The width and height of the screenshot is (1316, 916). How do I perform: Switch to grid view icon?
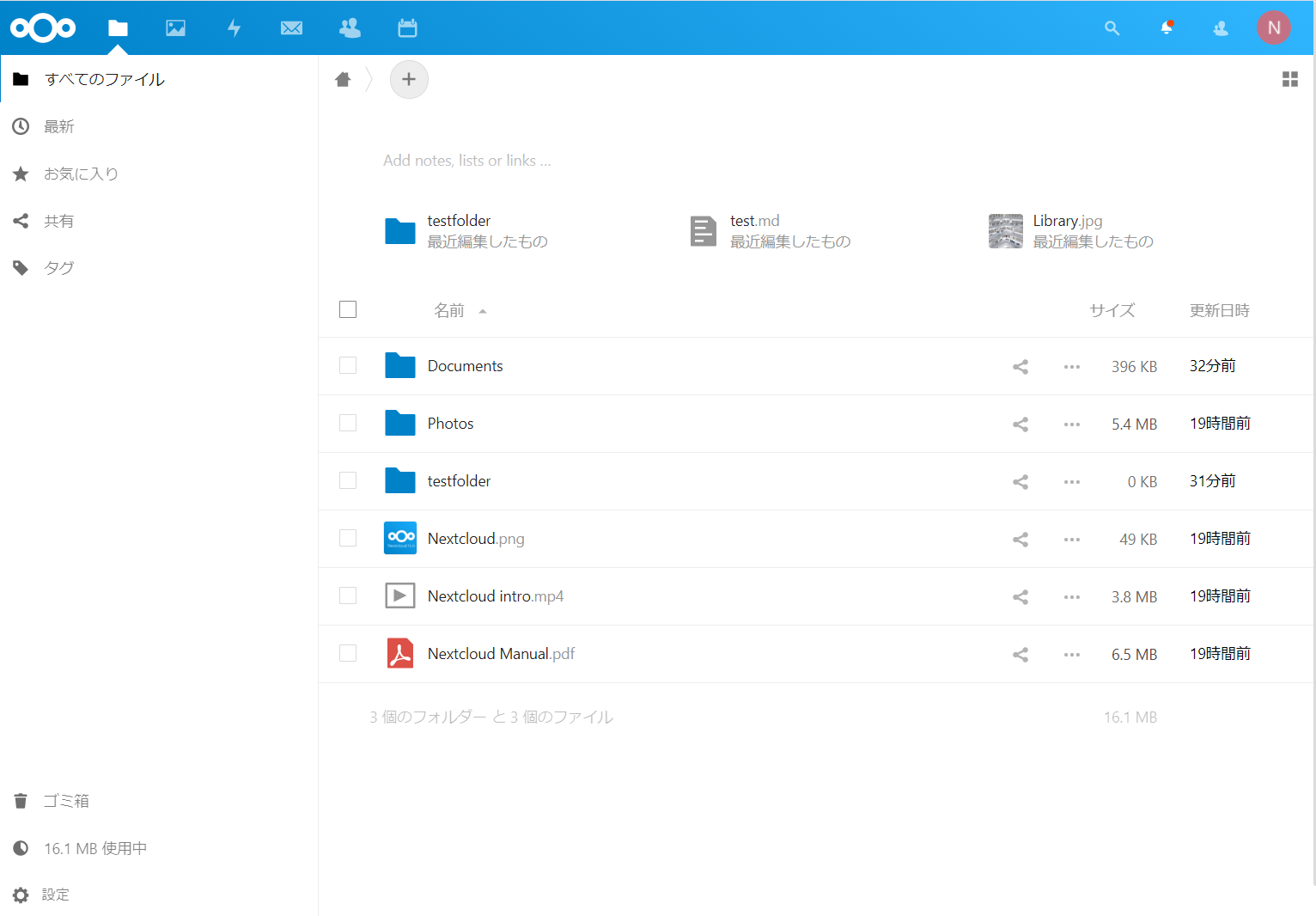coord(1290,79)
